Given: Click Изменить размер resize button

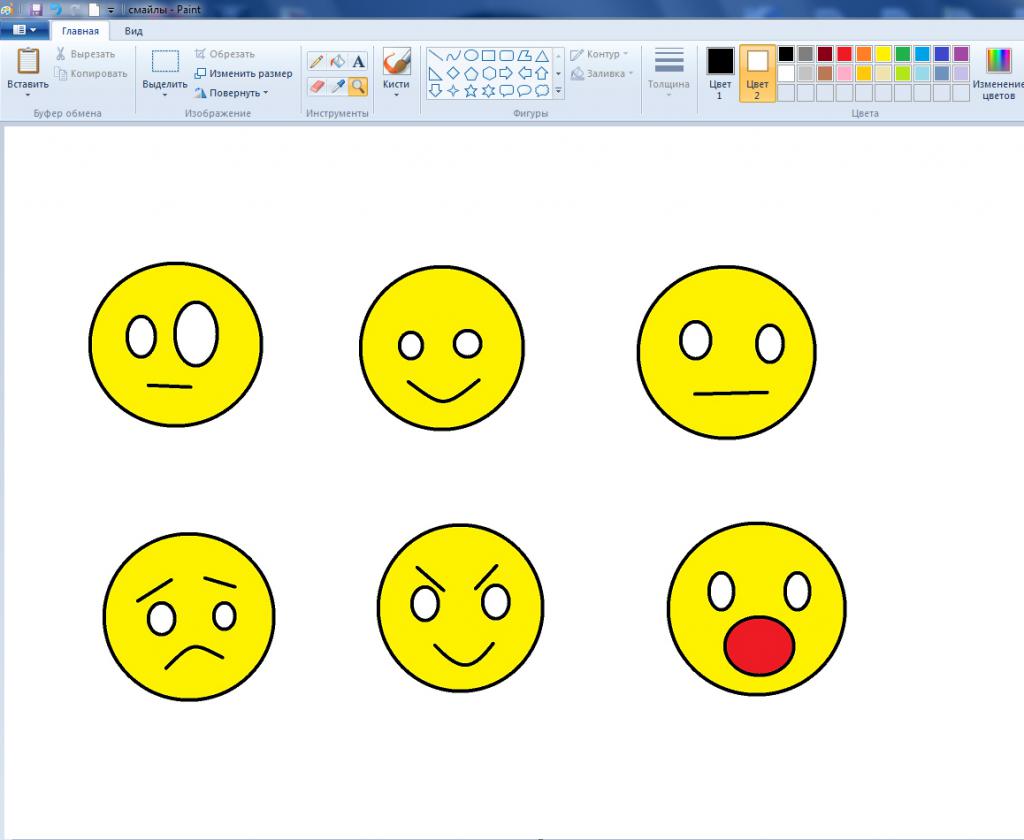Looking at the screenshot, I should point(244,73).
